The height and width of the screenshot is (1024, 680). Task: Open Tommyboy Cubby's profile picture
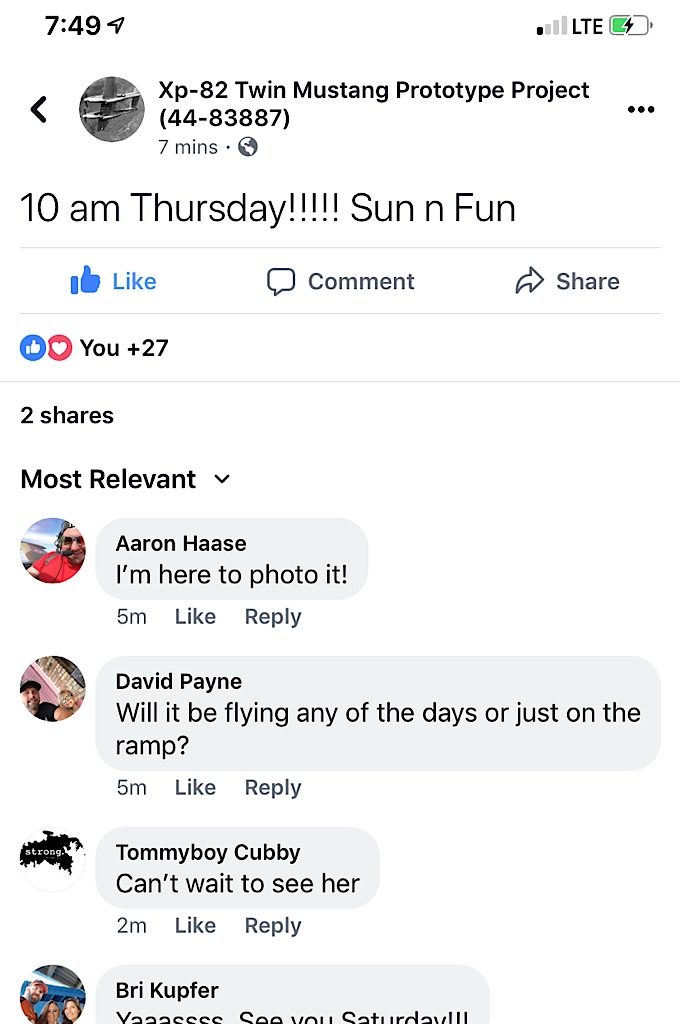pyautogui.click(x=53, y=859)
